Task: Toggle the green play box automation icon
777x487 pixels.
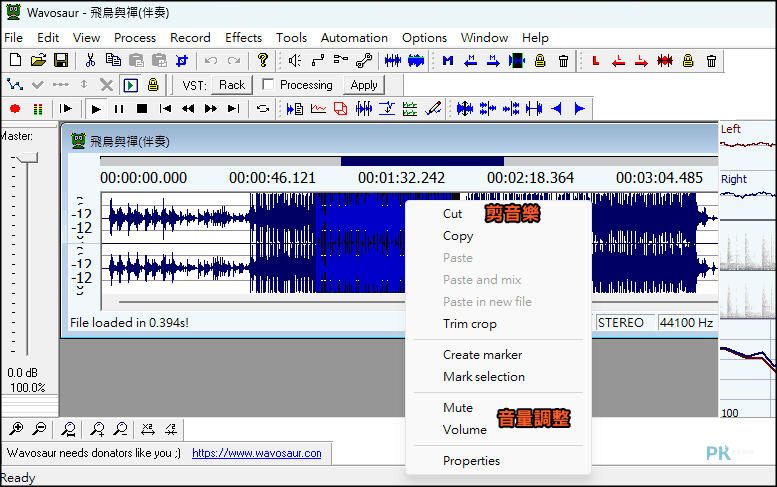Action: click(131, 85)
